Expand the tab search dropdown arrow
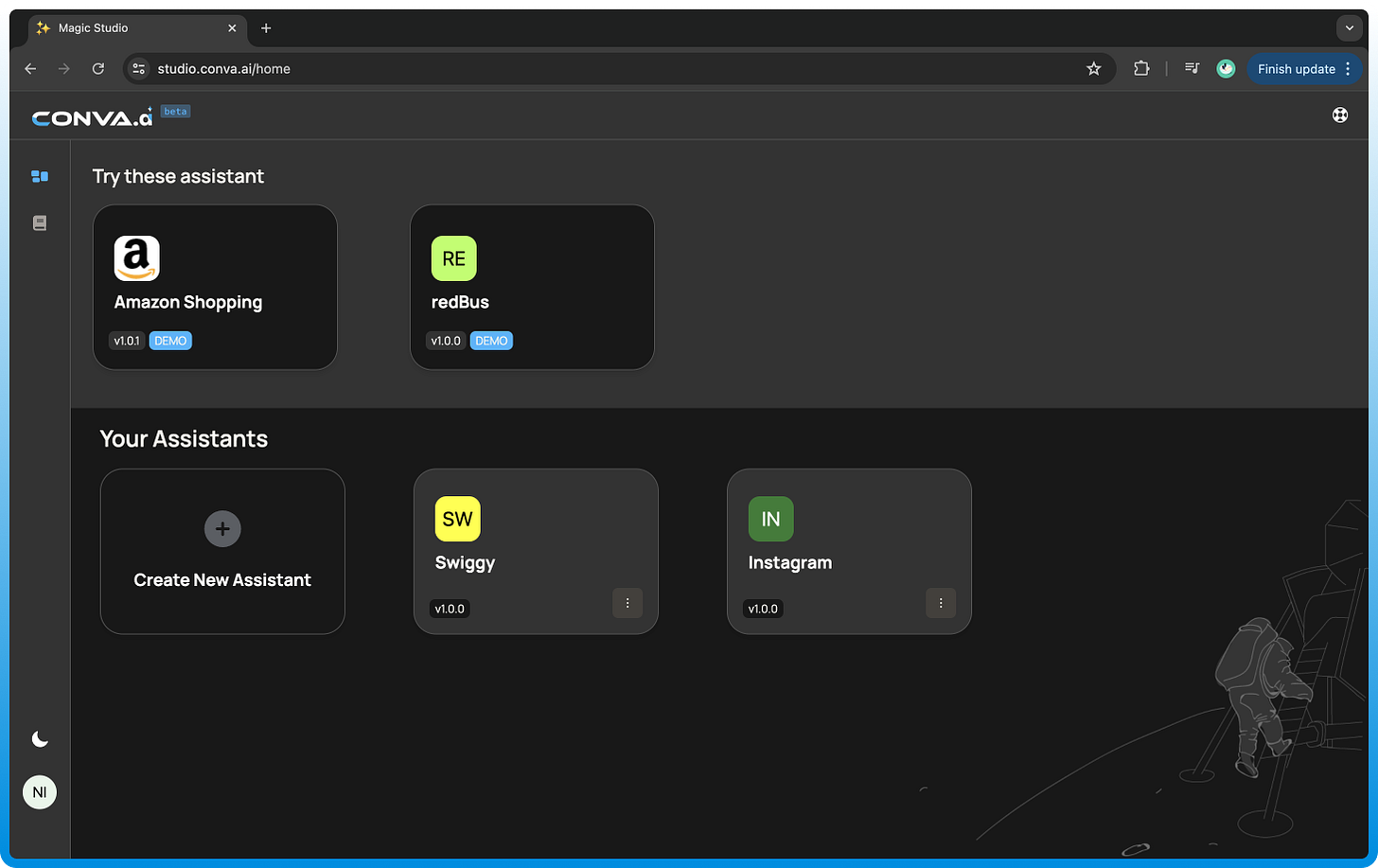This screenshot has width=1378, height=868. [1350, 28]
